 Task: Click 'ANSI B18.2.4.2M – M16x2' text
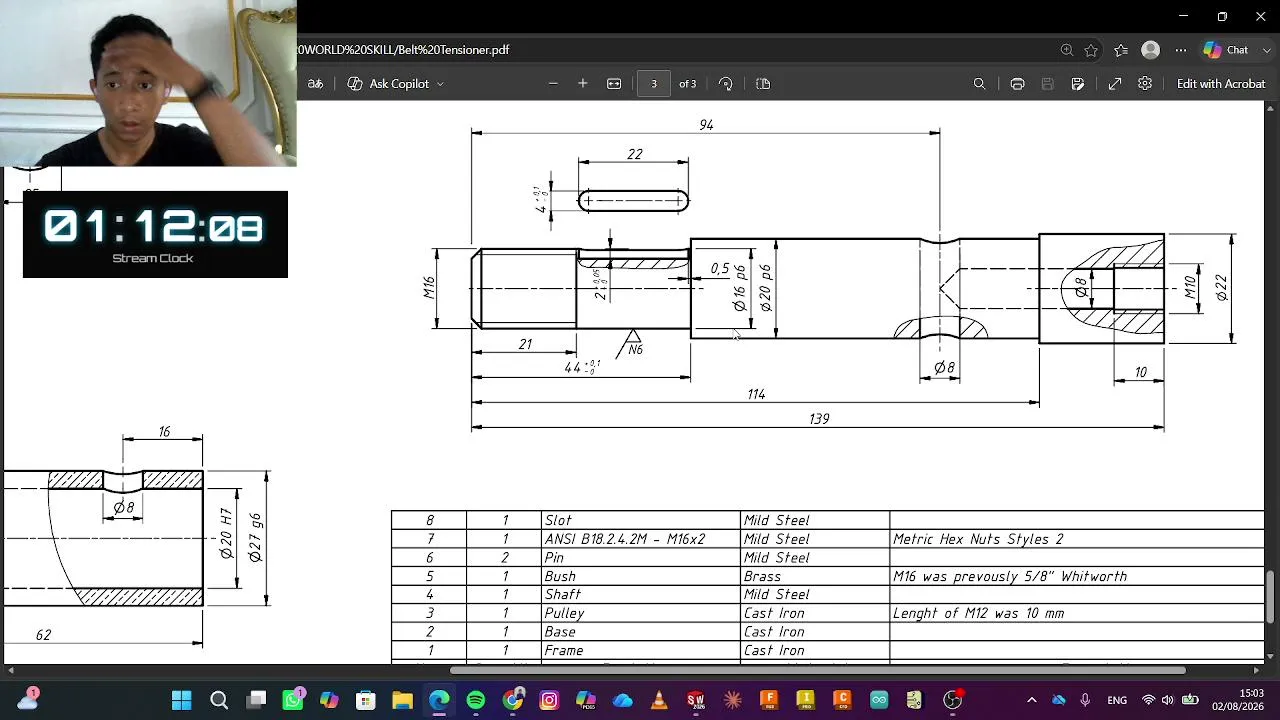[625, 539]
